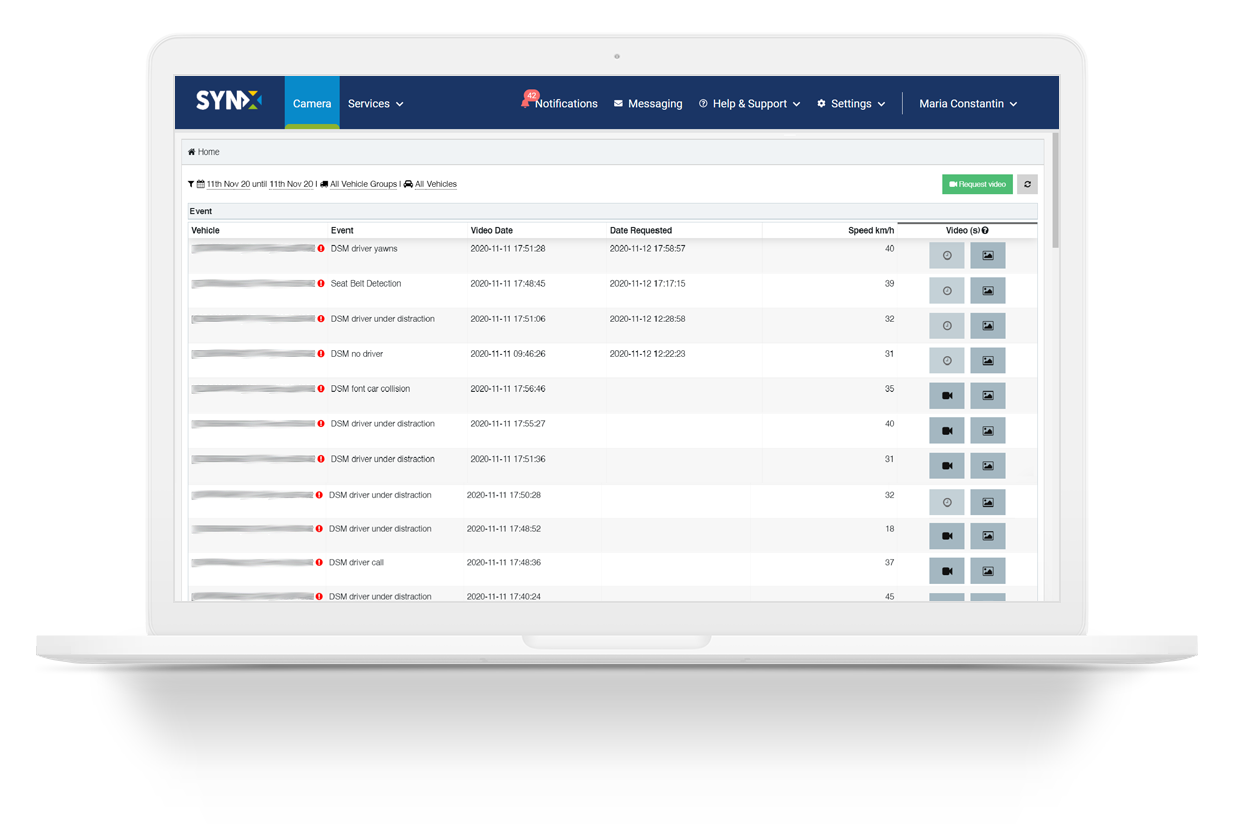The image size is (1241, 830).
Task: Open image for the 17:50:28 distraction event
Action: tap(988, 502)
